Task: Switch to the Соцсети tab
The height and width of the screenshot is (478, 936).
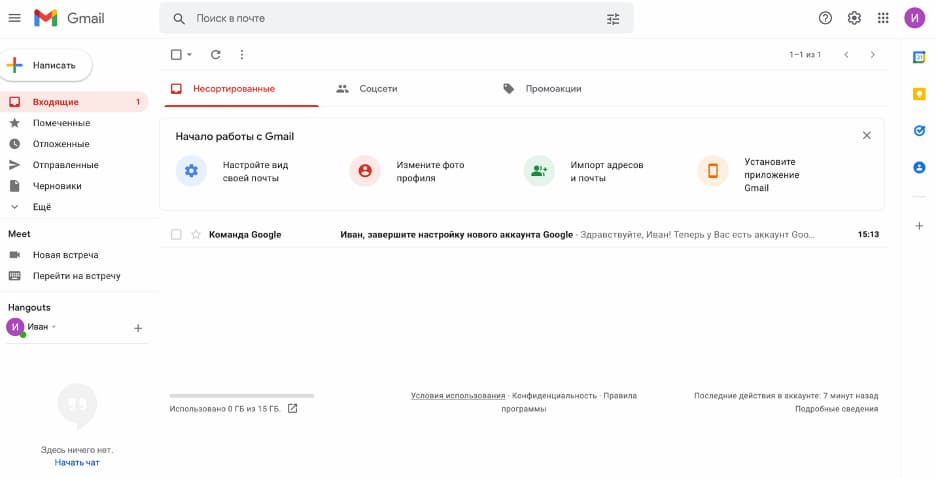Action: (408, 89)
